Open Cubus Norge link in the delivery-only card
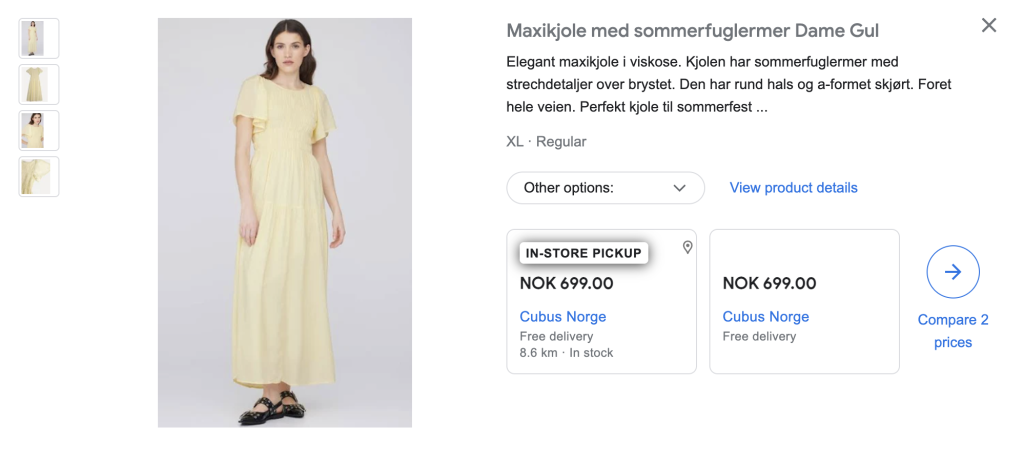1024x469 pixels. (x=766, y=317)
